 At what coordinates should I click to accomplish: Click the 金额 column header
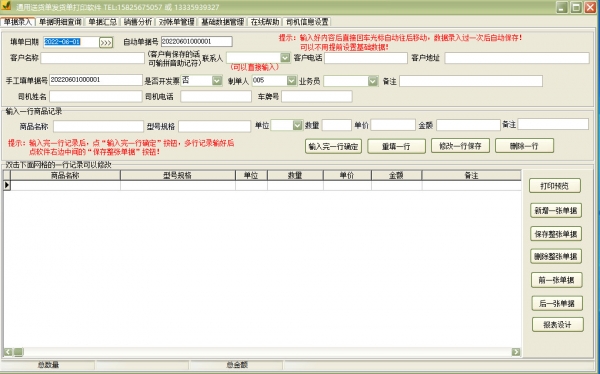coord(396,175)
